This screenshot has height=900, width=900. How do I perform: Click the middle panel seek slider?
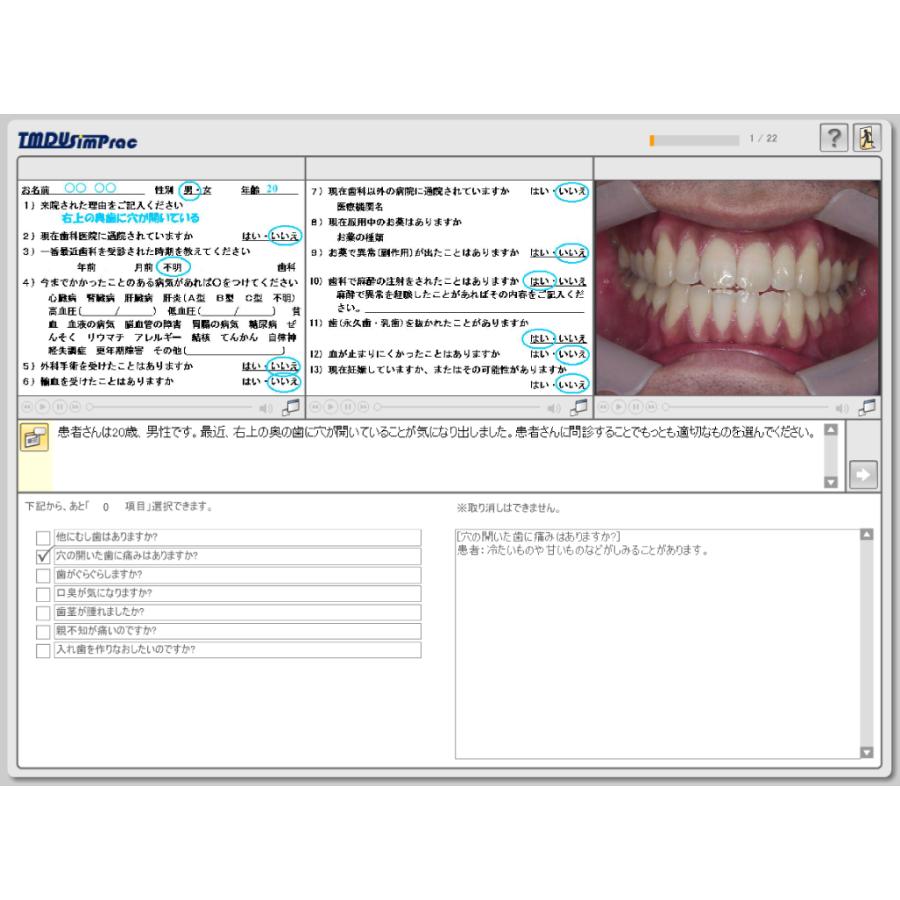(x=457, y=407)
